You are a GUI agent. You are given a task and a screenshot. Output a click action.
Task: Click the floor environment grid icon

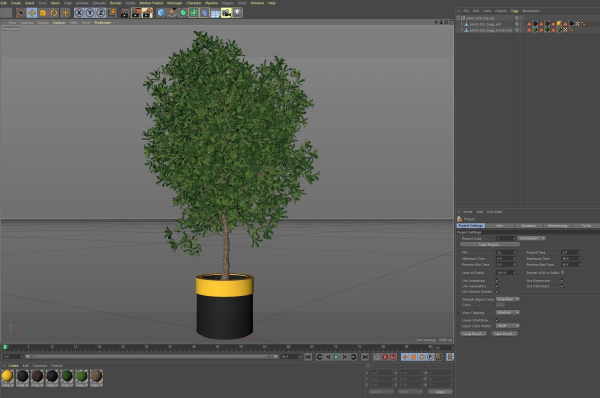point(215,13)
